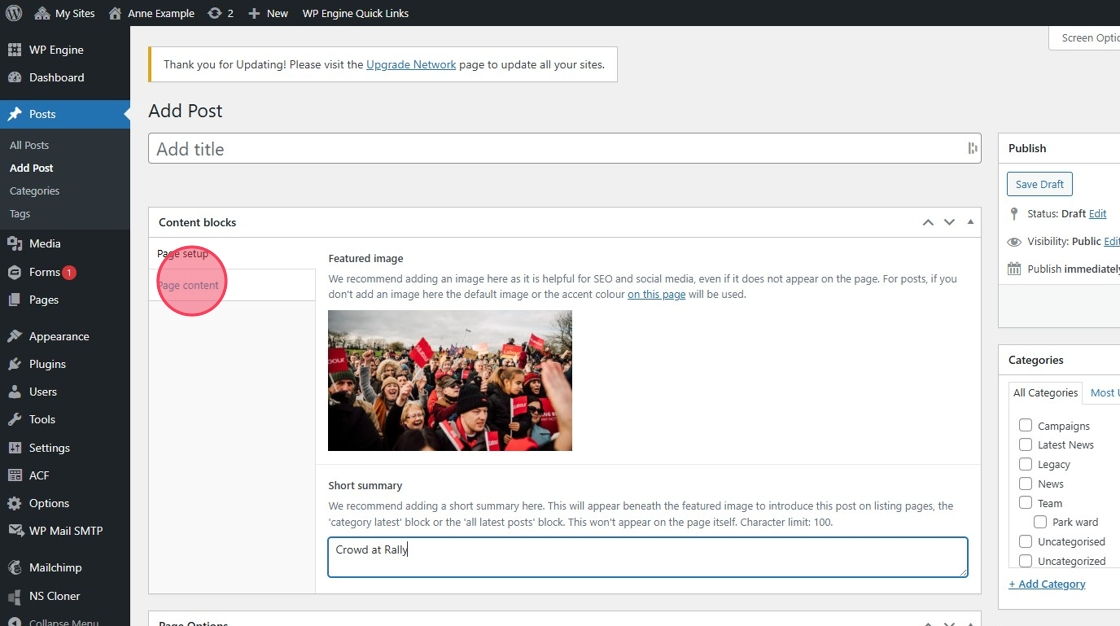
Task: Click the NS Cloner icon
Action: tap(14, 596)
